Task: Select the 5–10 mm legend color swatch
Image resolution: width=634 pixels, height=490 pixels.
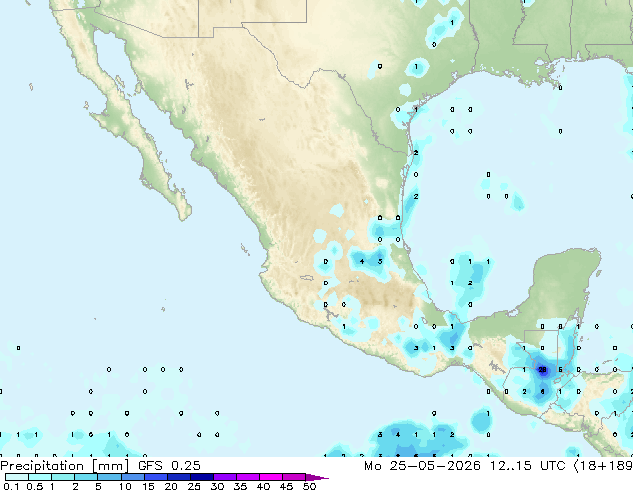Action: tap(109, 477)
